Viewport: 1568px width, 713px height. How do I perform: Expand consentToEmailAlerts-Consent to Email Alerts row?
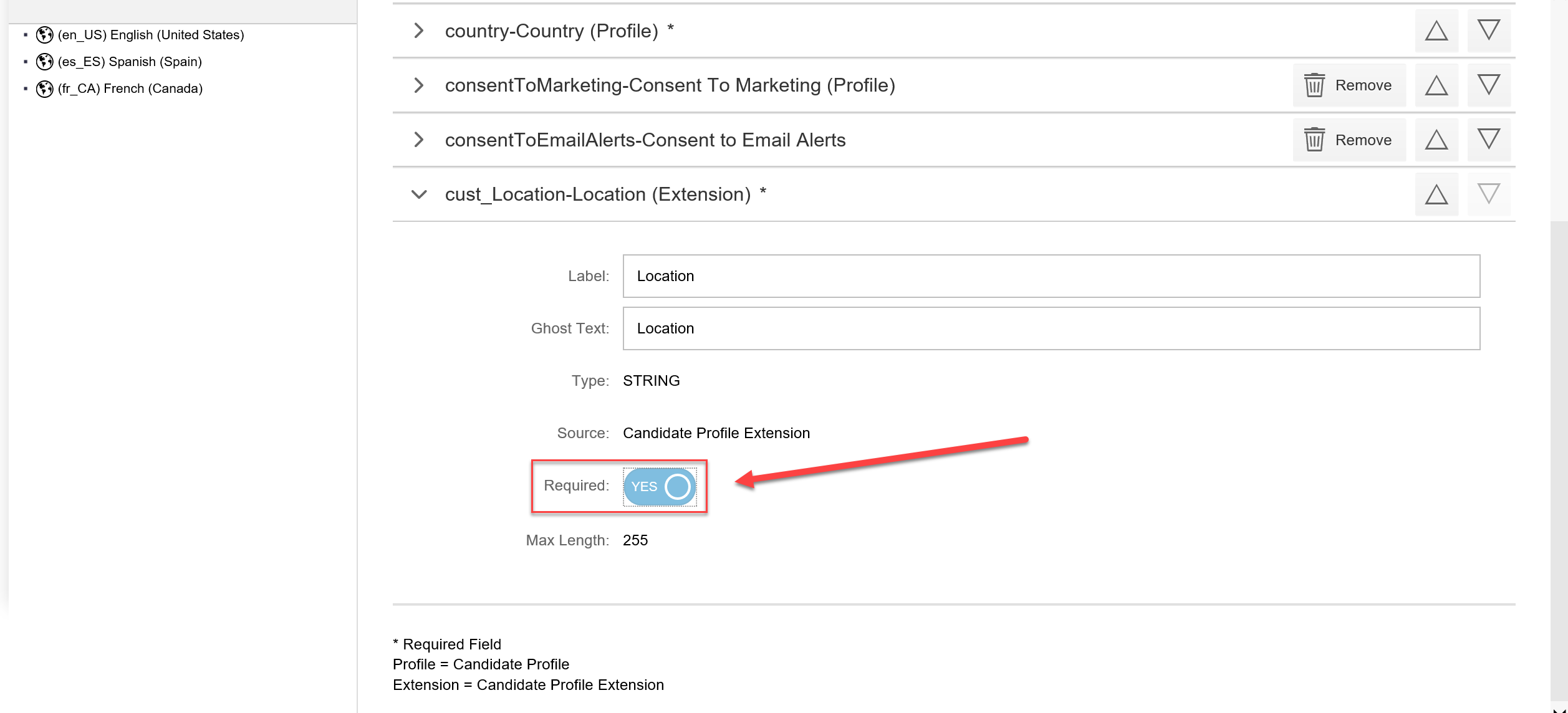pos(419,140)
